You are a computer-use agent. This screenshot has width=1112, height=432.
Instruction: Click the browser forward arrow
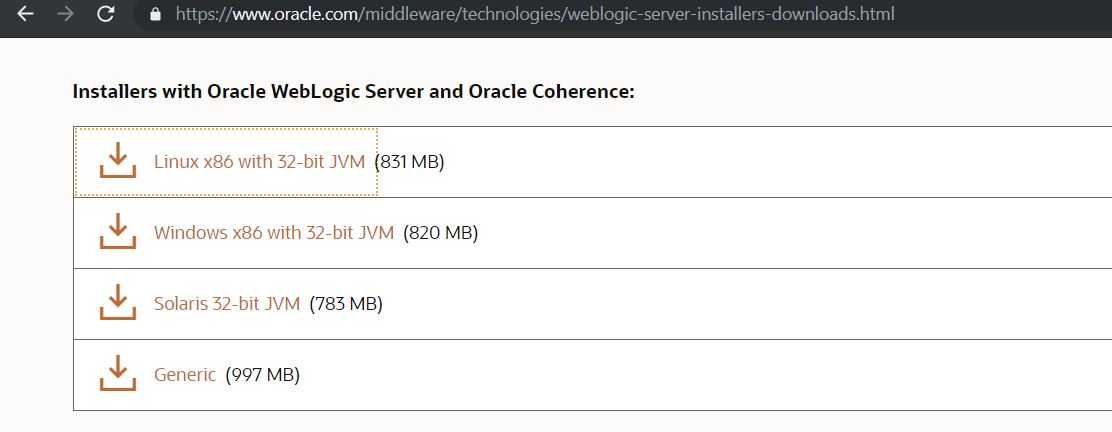click(x=65, y=14)
